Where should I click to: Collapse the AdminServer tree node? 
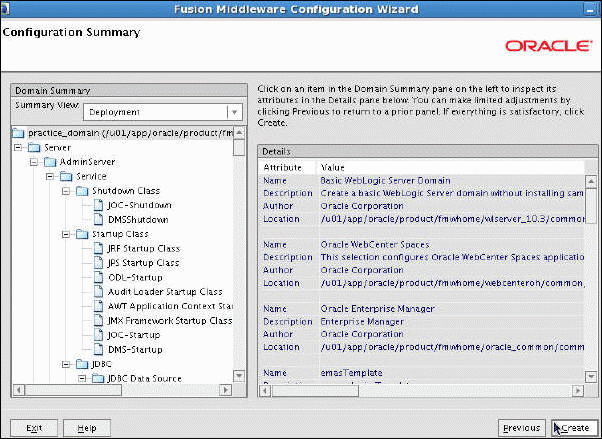(x=34, y=162)
